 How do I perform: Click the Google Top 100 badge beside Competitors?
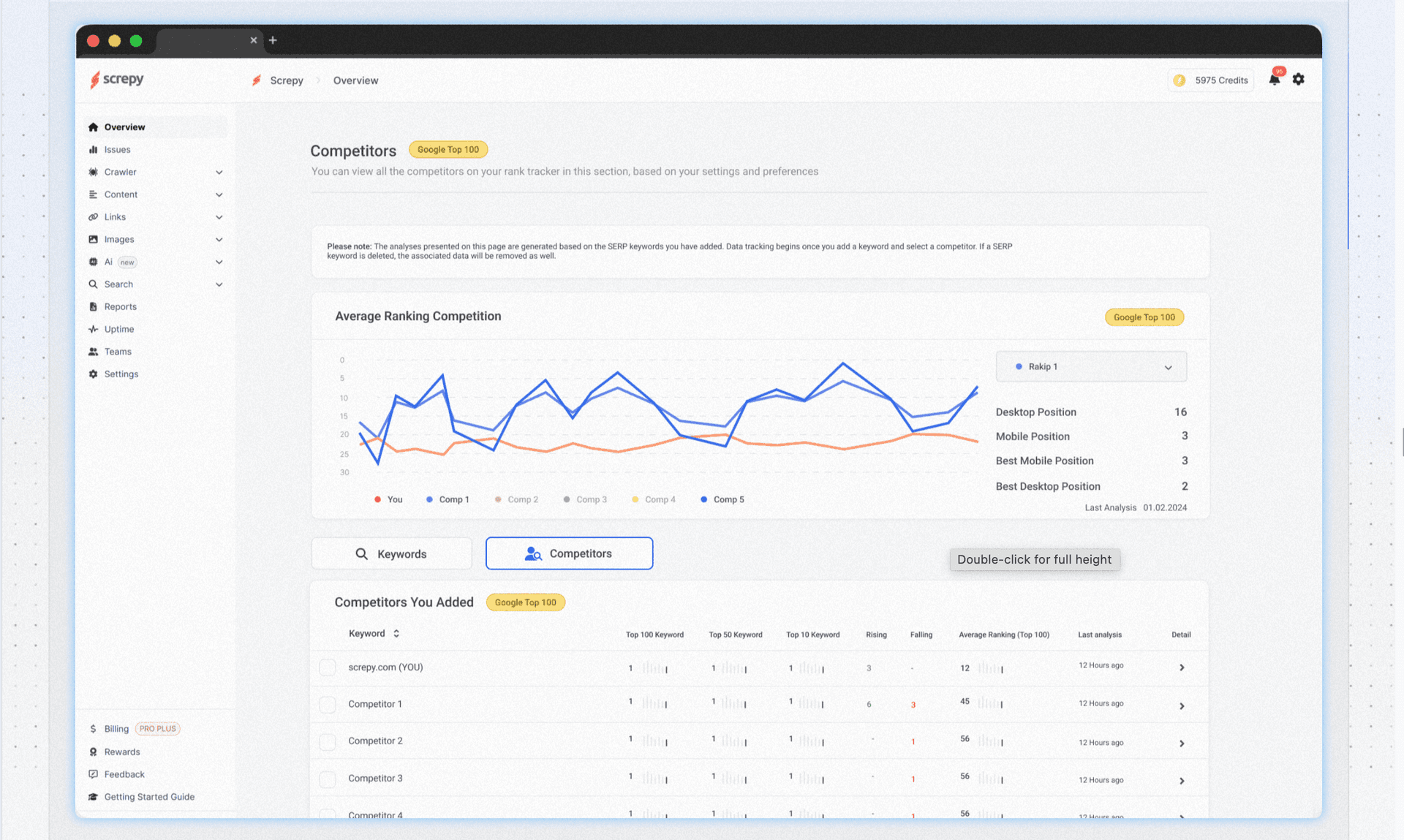tap(448, 150)
